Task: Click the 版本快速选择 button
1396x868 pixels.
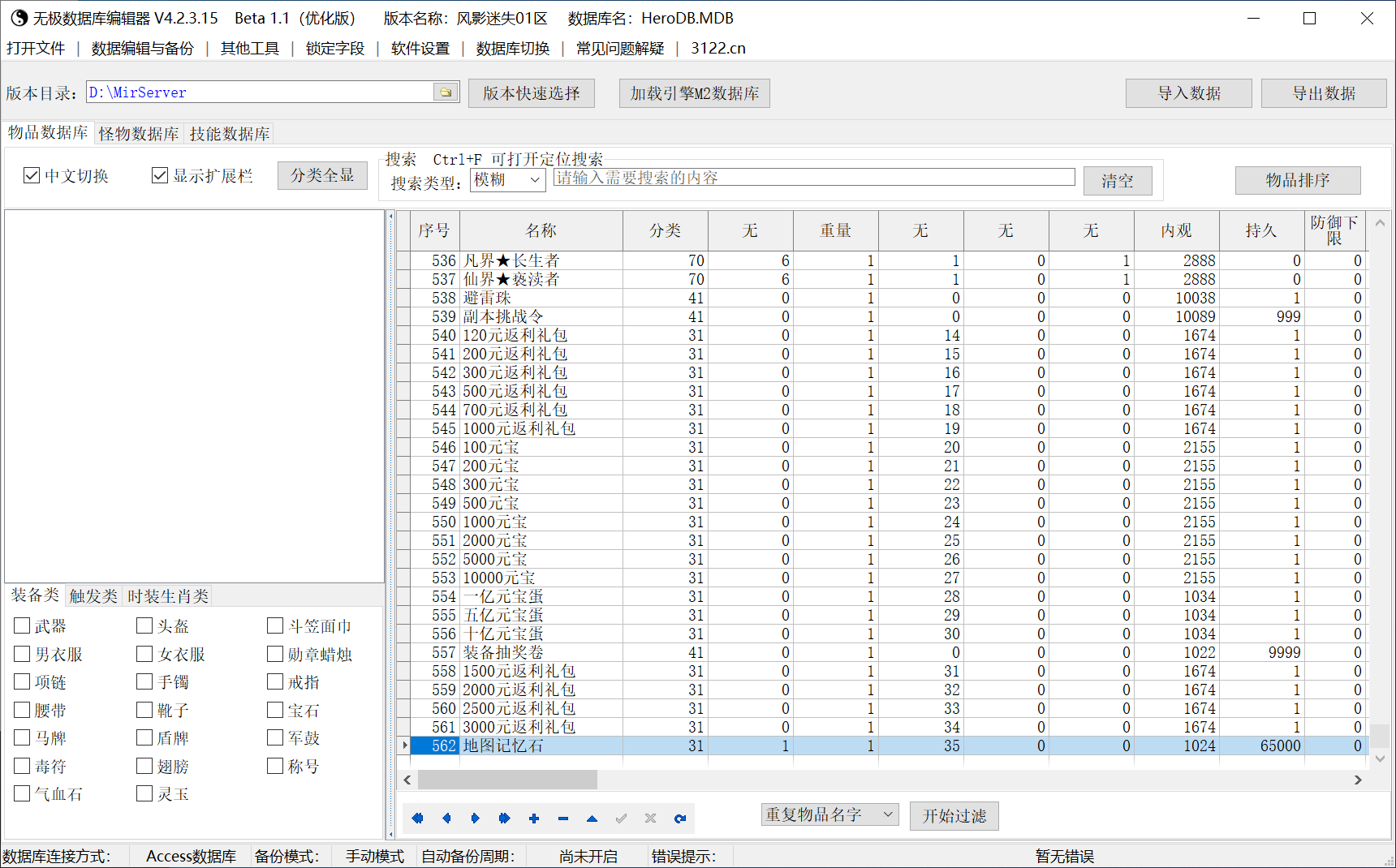Action: [x=532, y=93]
